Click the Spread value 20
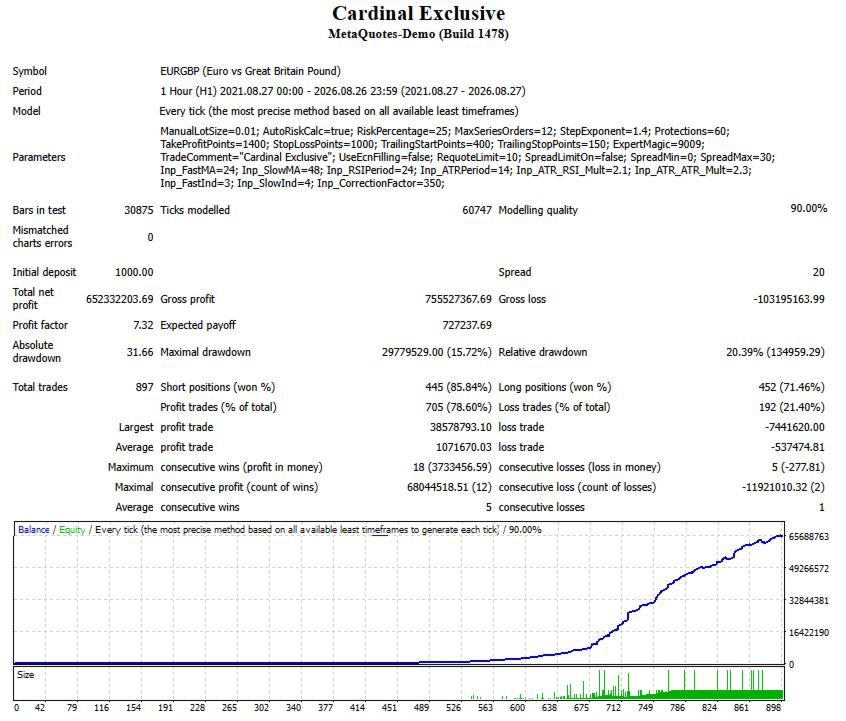Screen dimensions: 846x721 818,272
